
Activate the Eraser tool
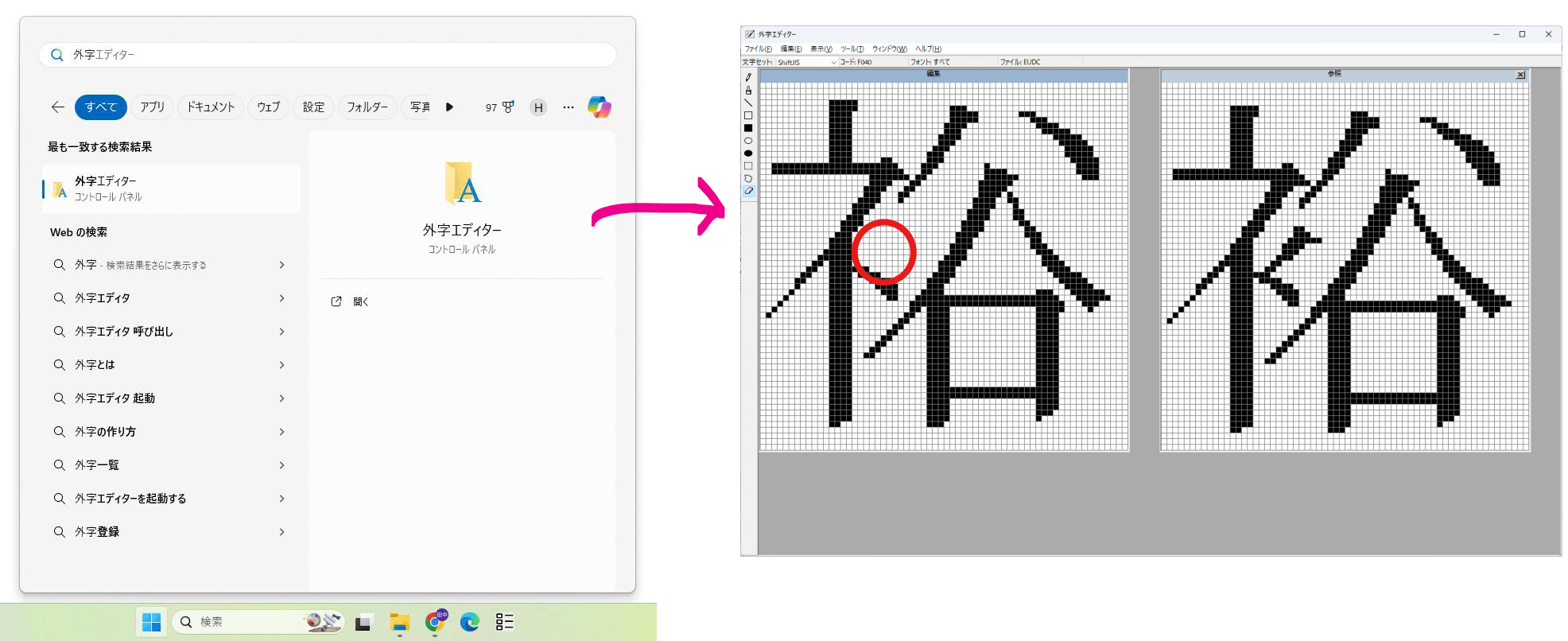[748, 191]
